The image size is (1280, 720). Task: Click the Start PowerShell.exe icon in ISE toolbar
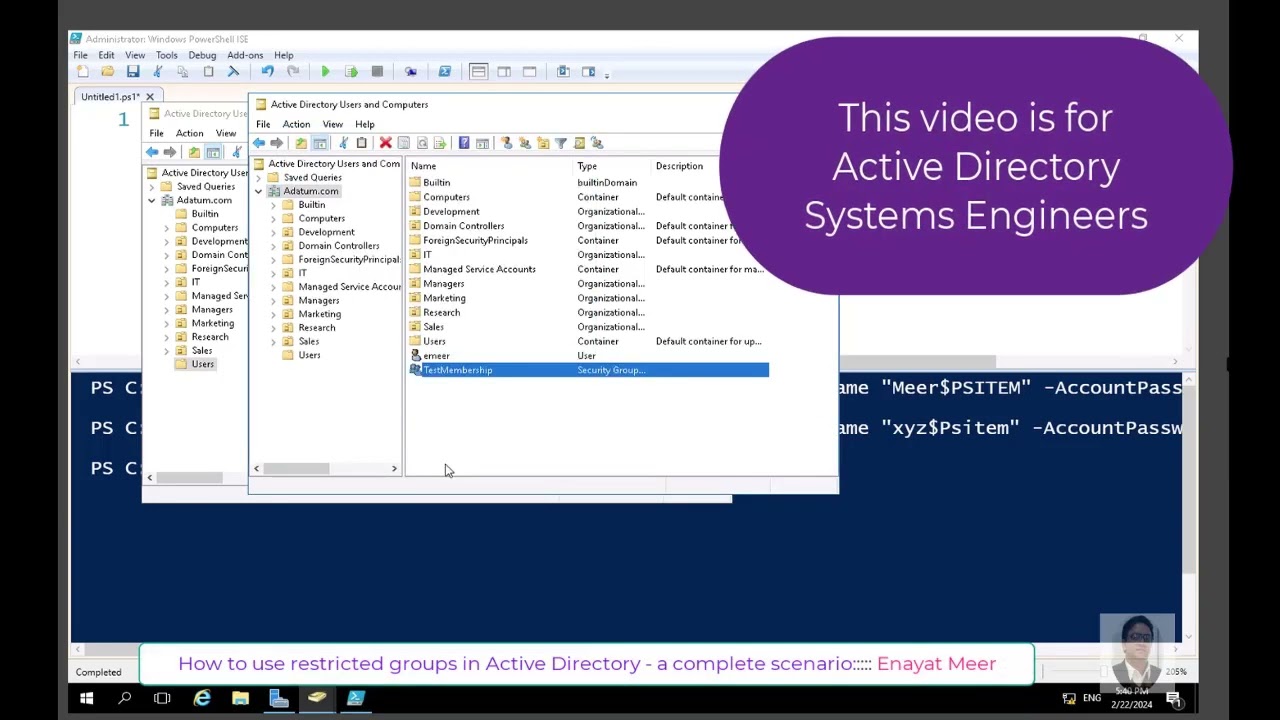coord(444,72)
